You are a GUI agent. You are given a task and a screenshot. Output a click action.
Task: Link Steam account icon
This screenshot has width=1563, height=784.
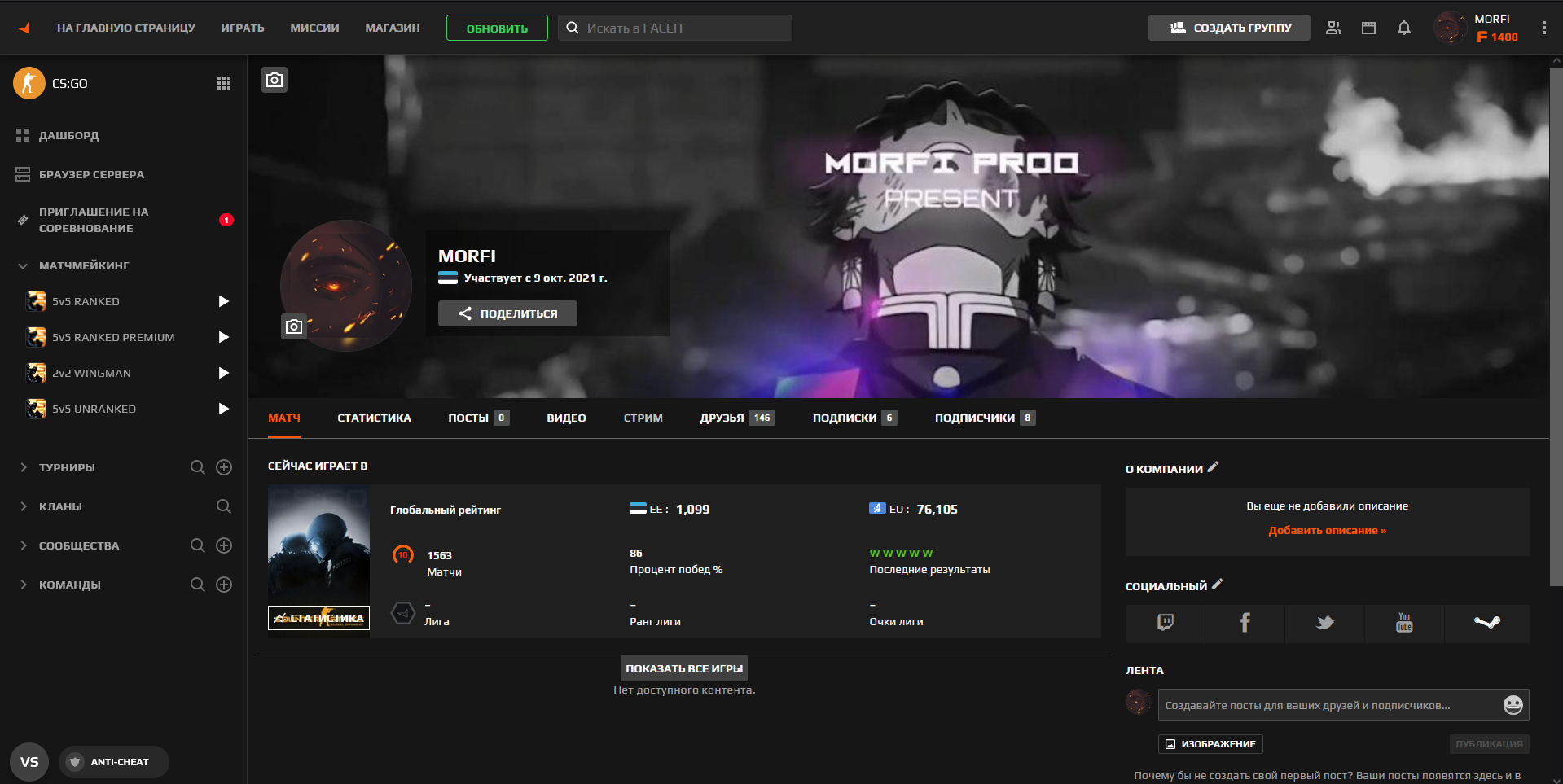tap(1486, 623)
